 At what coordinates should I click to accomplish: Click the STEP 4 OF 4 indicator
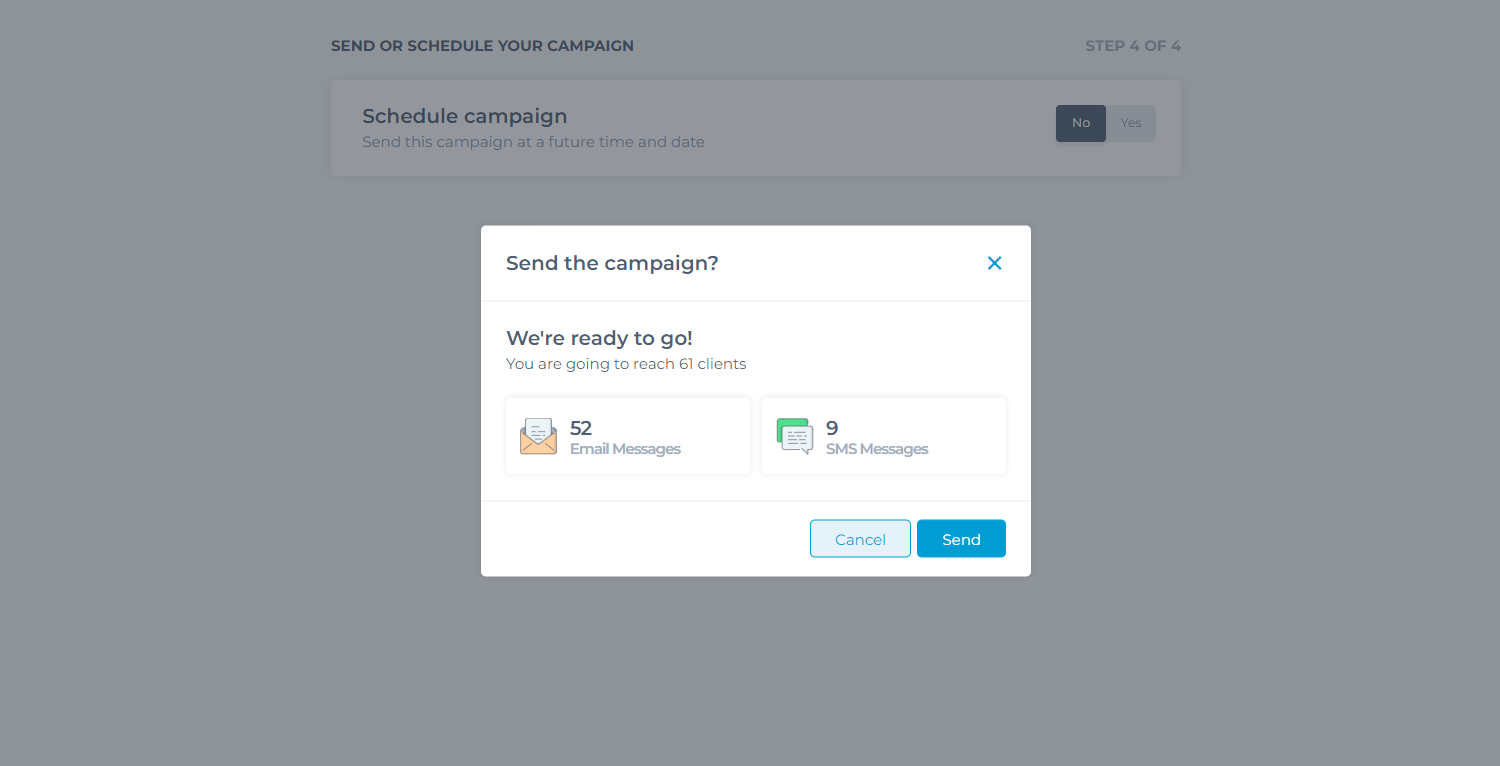[1133, 46]
